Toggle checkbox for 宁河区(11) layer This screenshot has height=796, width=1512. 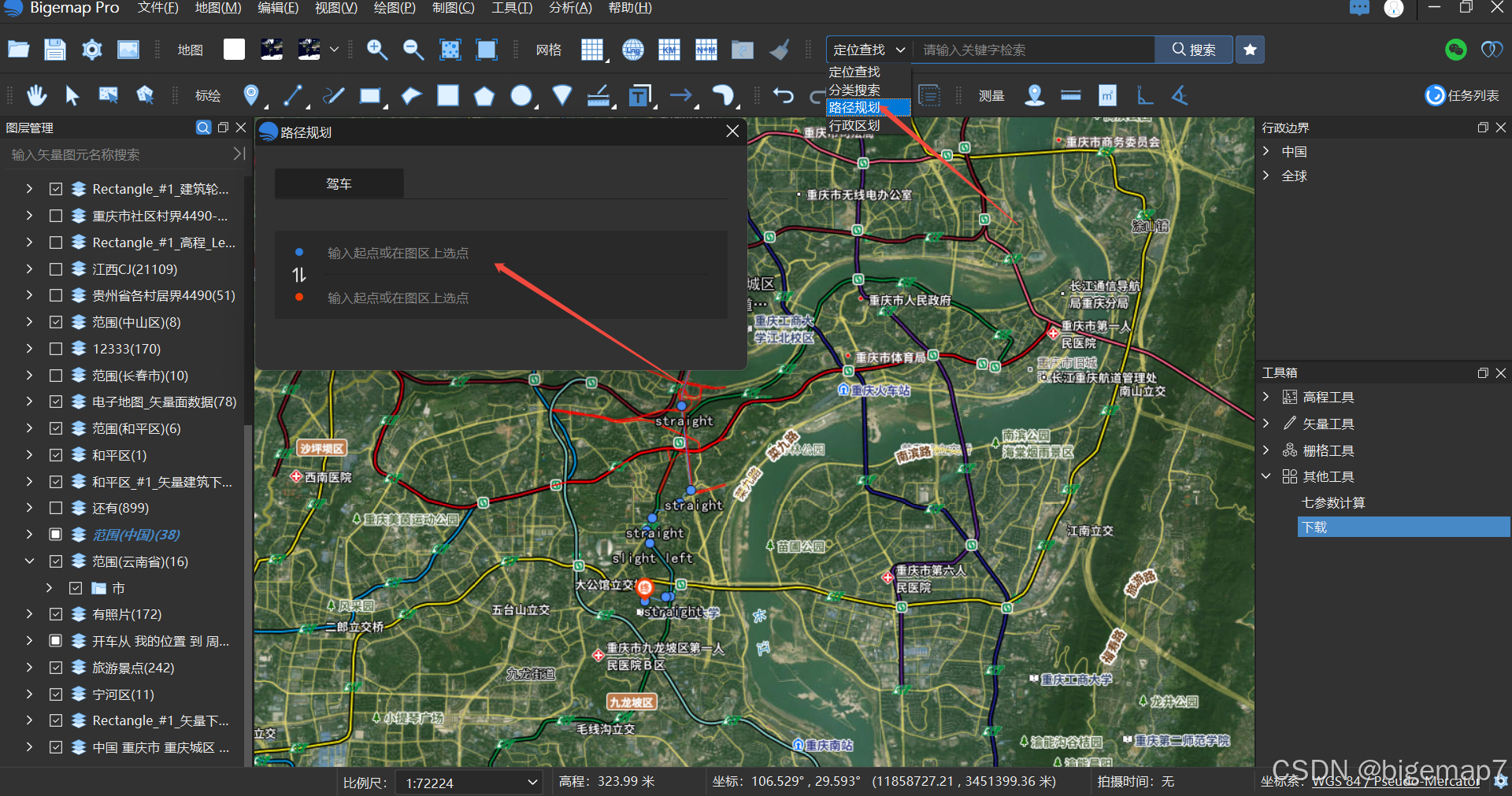click(x=56, y=694)
